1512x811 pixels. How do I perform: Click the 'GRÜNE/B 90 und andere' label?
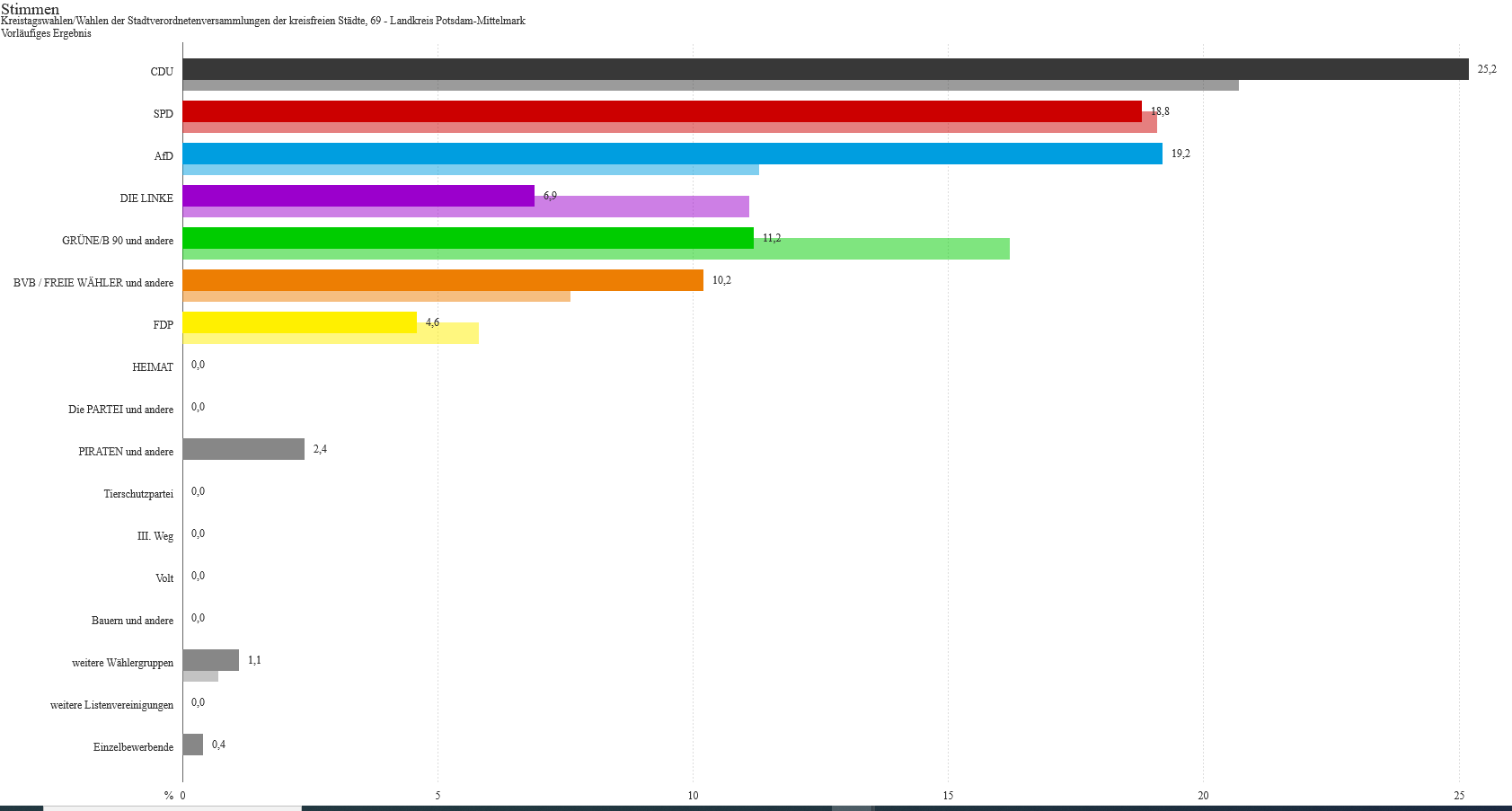coord(118,241)
